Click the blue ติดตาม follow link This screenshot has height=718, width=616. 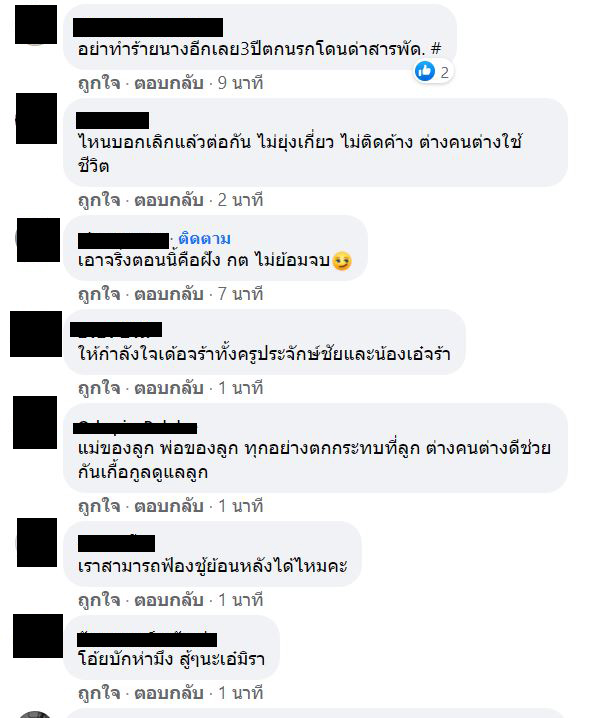coord(204,239)
